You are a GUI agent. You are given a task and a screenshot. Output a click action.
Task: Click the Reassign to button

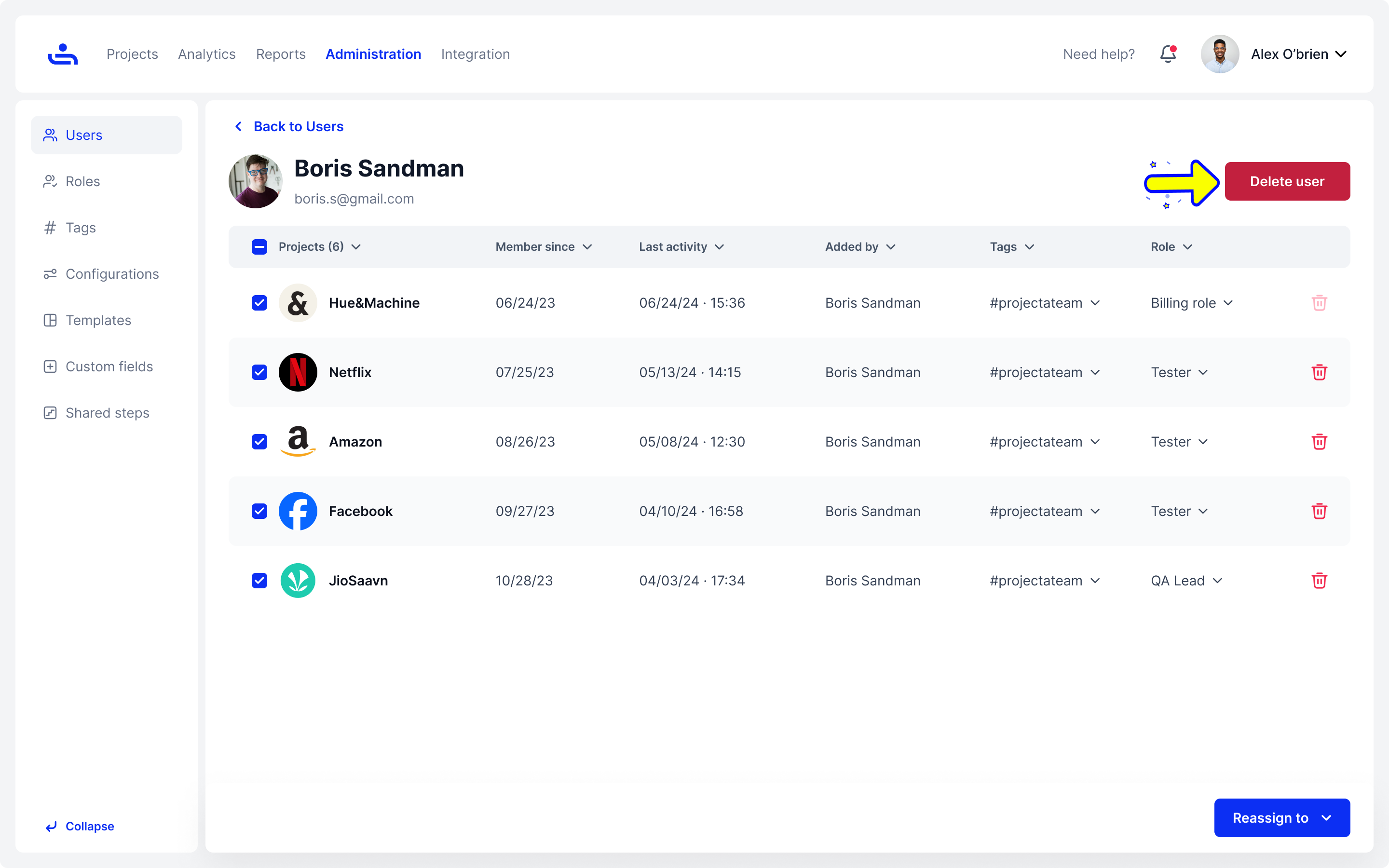point(1281,817)
